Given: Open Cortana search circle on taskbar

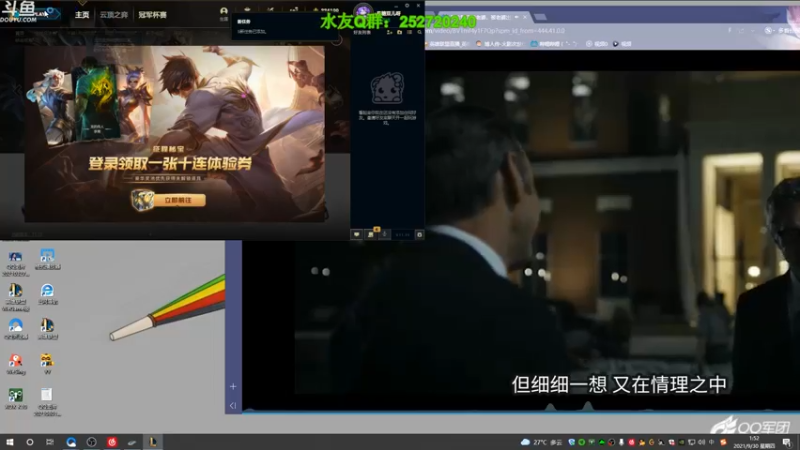Looking at the screenshot, I should 30,442.
